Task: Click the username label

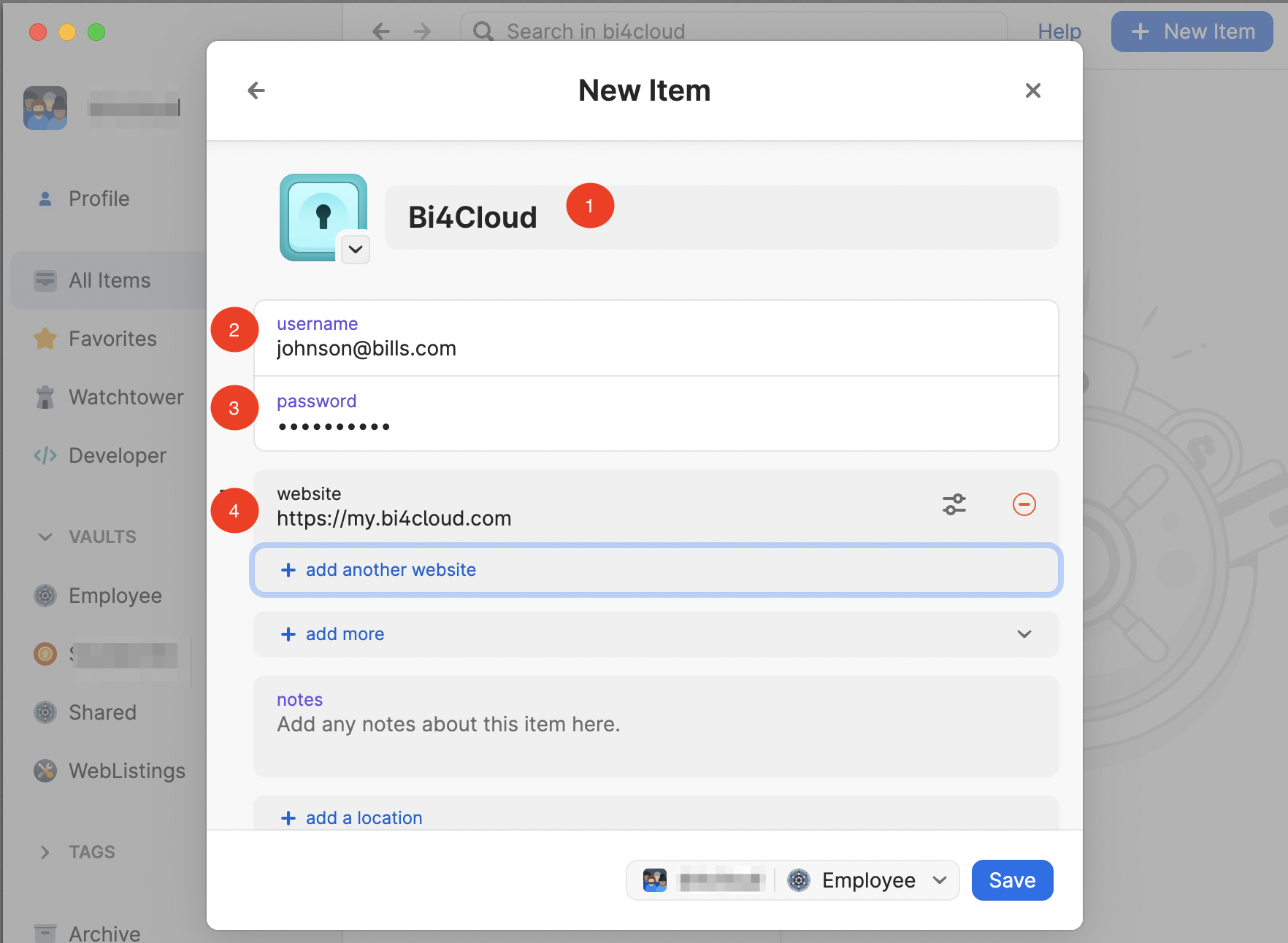Action: (x=317, y=324)
